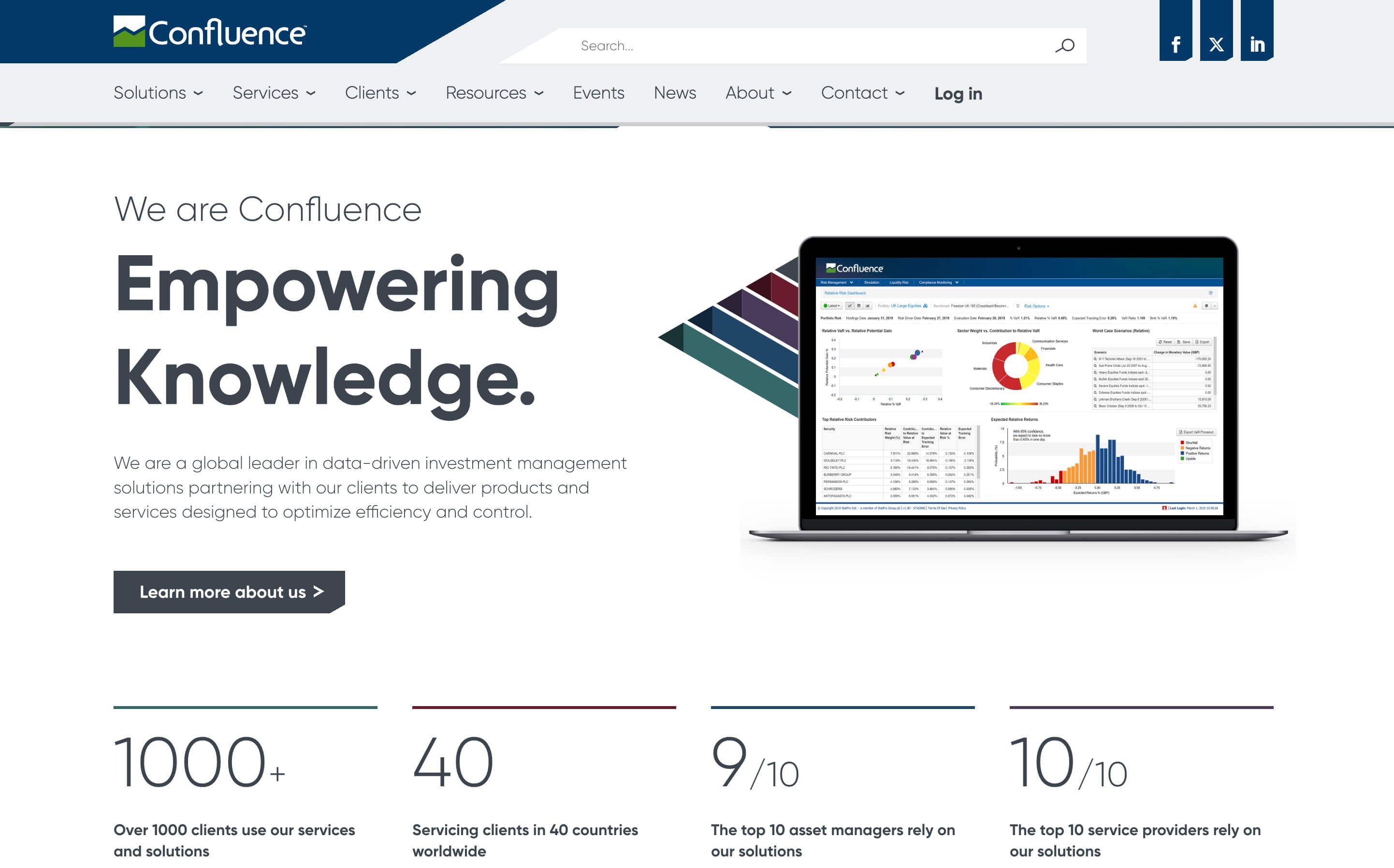1394x868 pixels.
Task: Open the Facebook social icon
Action: (1175, 30)
